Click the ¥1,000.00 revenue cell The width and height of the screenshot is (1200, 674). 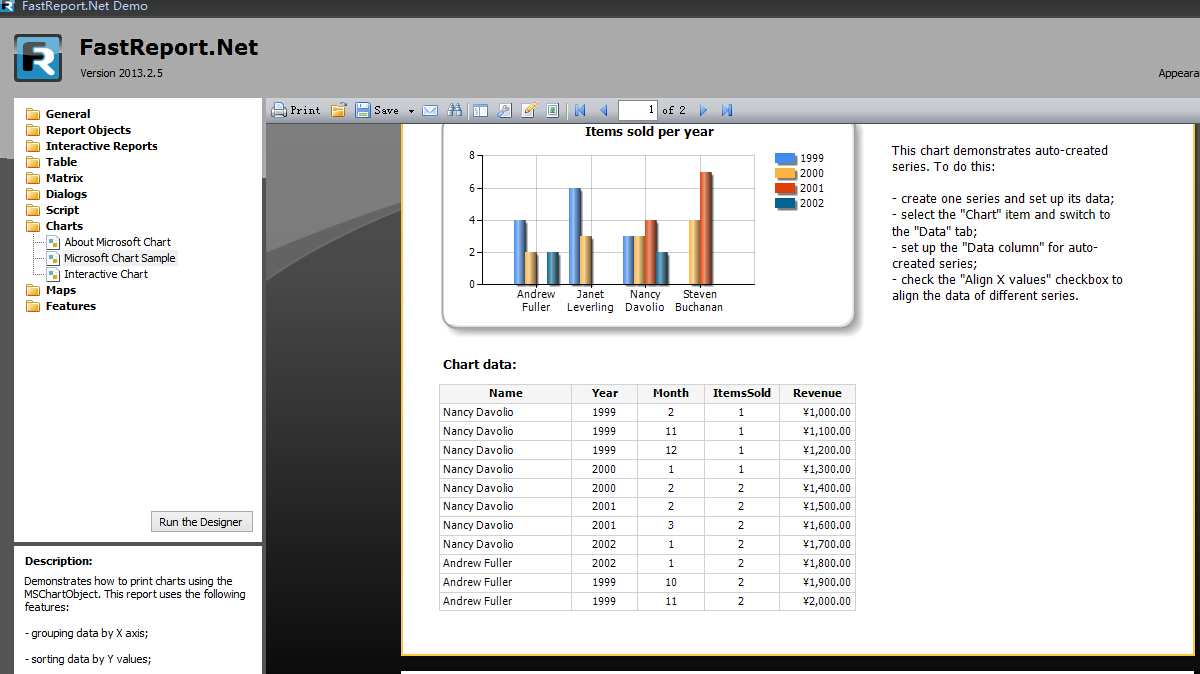(x=817, y=412)
